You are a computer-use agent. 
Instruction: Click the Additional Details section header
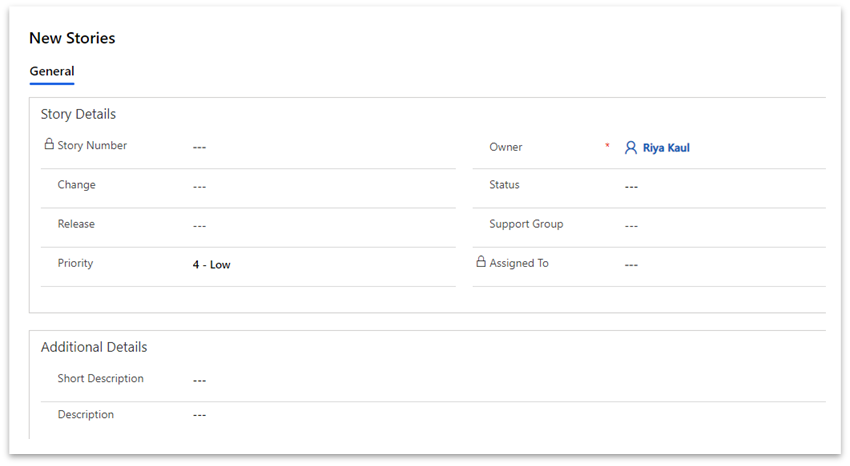(94, 347)
